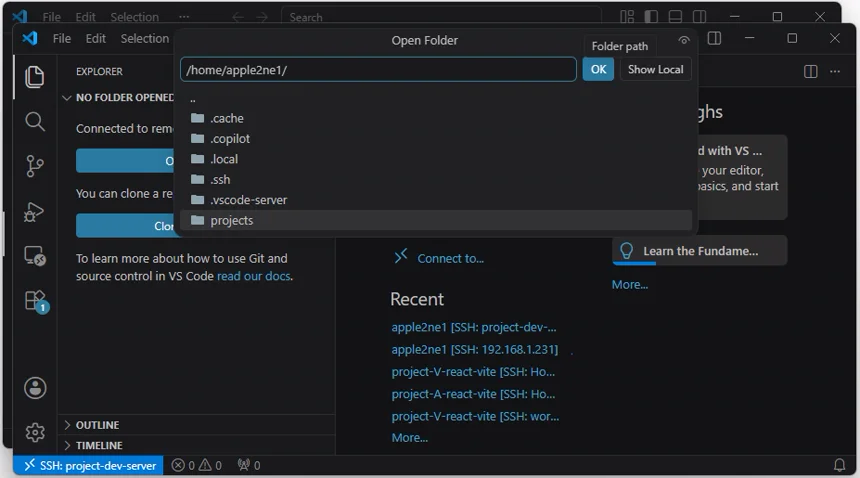Open notifications bell in status bar
The width and height of the screenshot is (860, 478).
click(839, 465)
